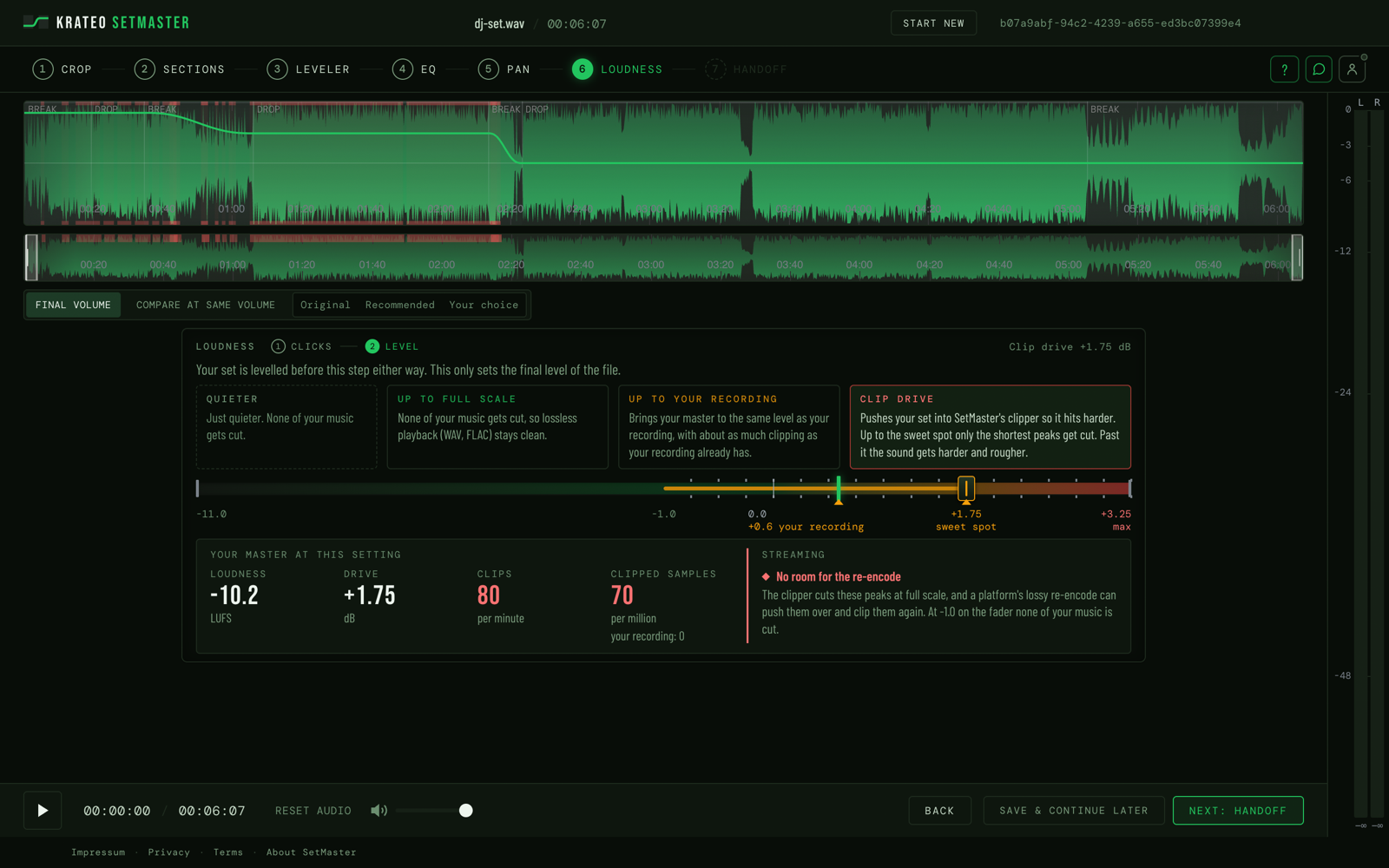Click the loudness slider handle at +1.75
Image resolution: width=1389 pixels, height=868 pixels.
point(966,489)
